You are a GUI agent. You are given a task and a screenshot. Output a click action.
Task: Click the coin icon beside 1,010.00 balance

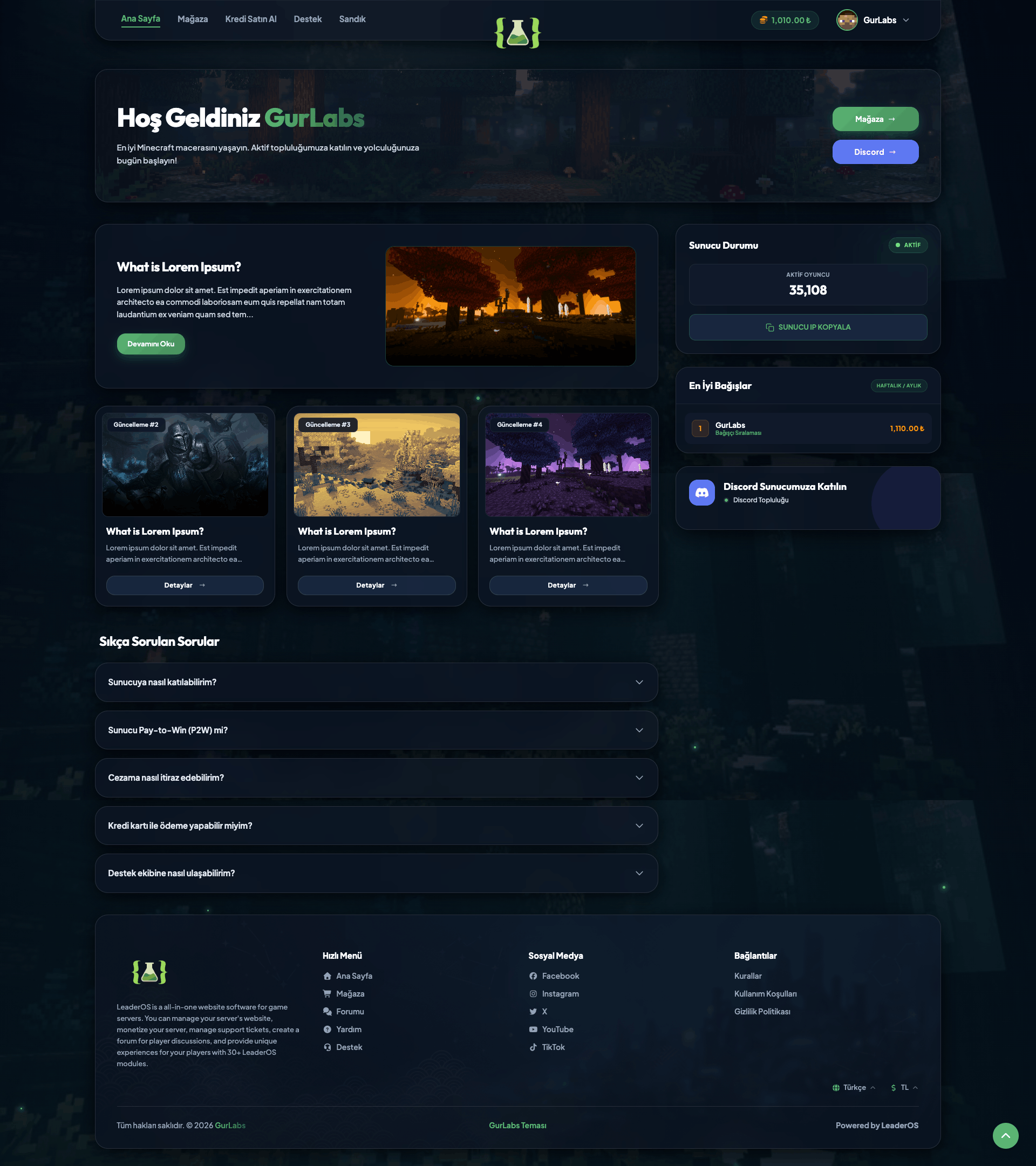click(x=764, y=20)
